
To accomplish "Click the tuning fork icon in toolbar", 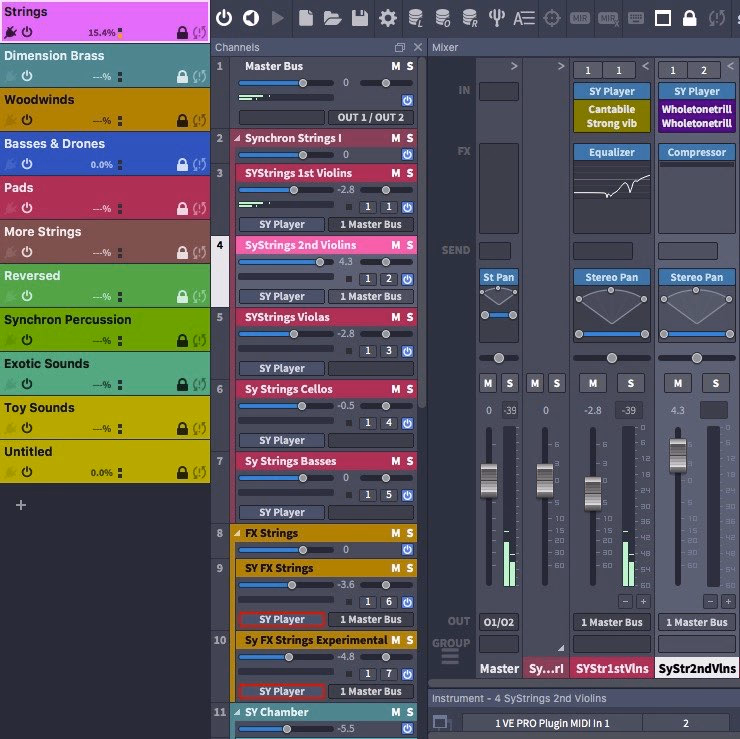I will point(496,18).
